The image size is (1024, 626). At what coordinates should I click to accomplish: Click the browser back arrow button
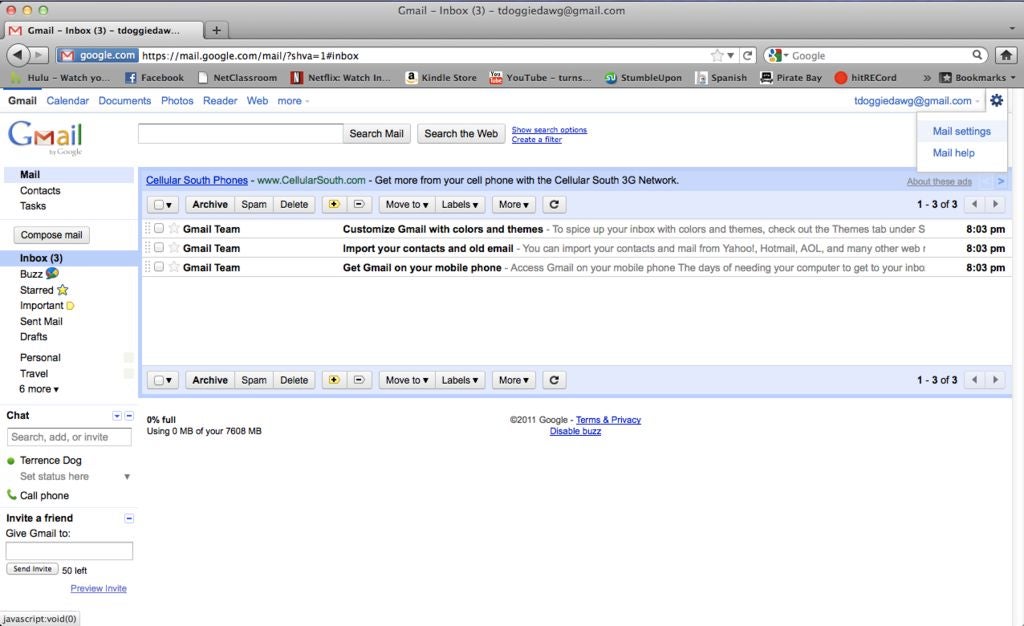point(18,55)
